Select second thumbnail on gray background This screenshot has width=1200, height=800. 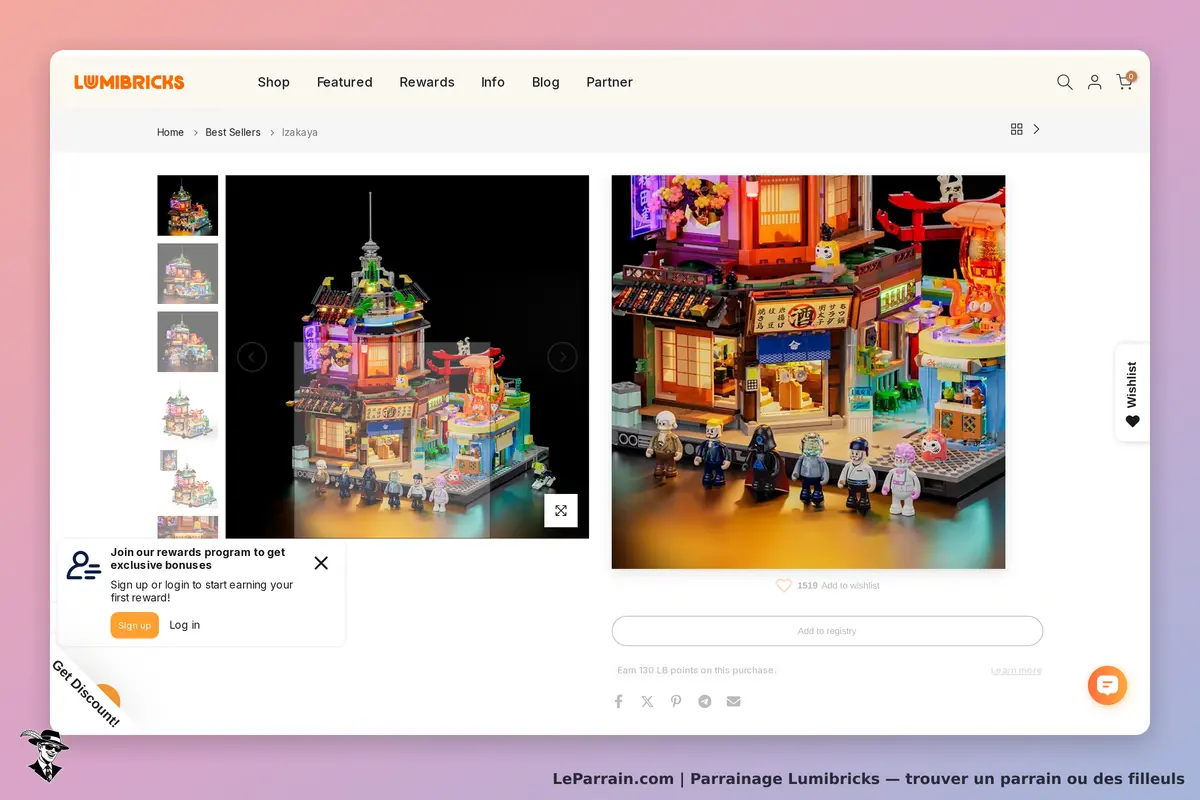188,274
